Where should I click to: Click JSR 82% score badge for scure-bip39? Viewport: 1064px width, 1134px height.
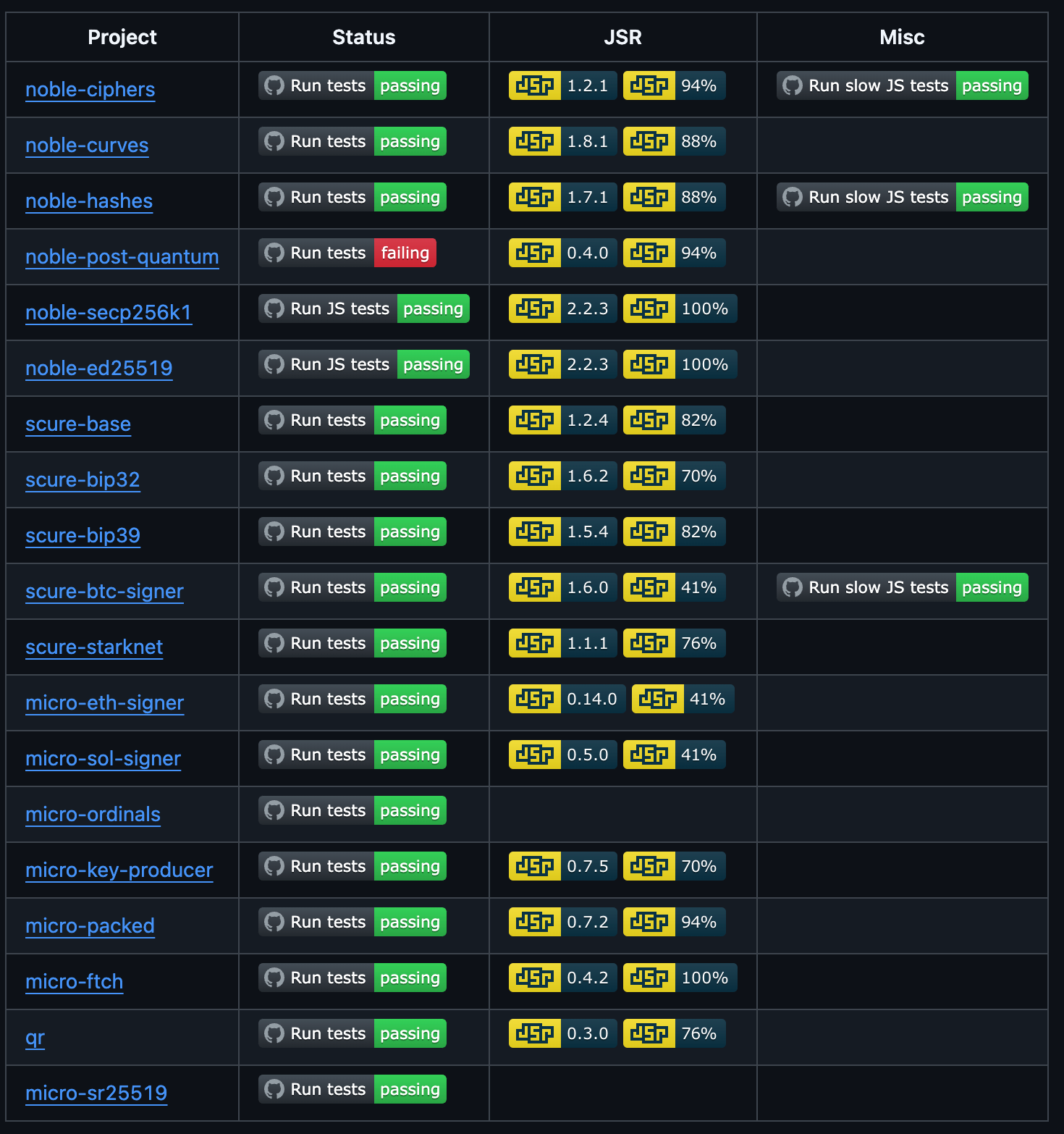(675, 532)
